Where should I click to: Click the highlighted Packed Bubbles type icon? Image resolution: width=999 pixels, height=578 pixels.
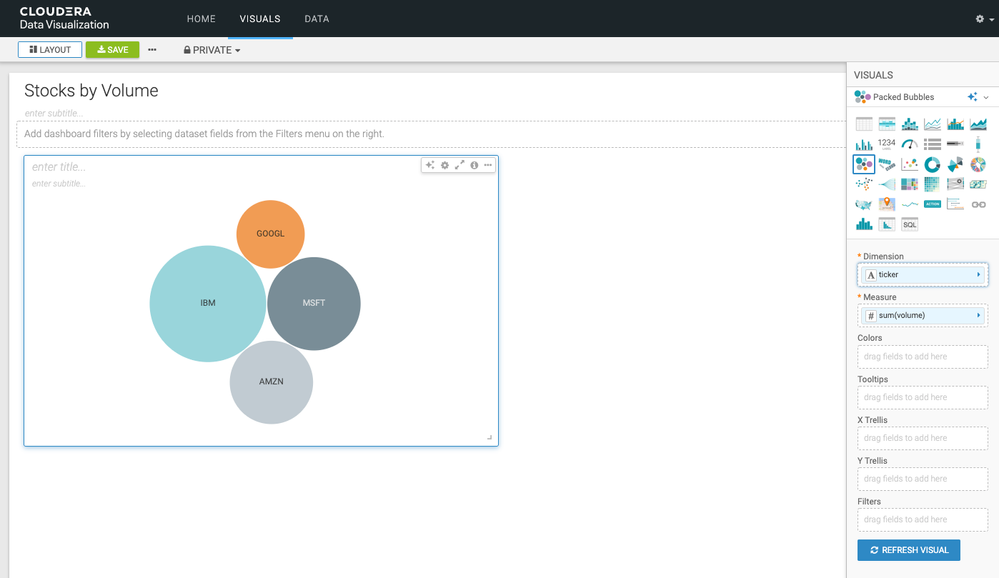pyautogui.click(x=864, y=164)
